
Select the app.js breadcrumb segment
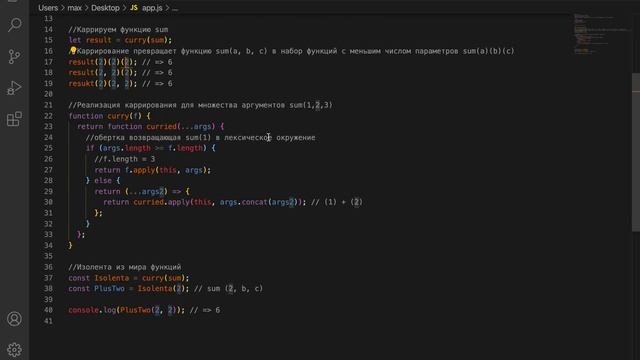coord(152,8)
